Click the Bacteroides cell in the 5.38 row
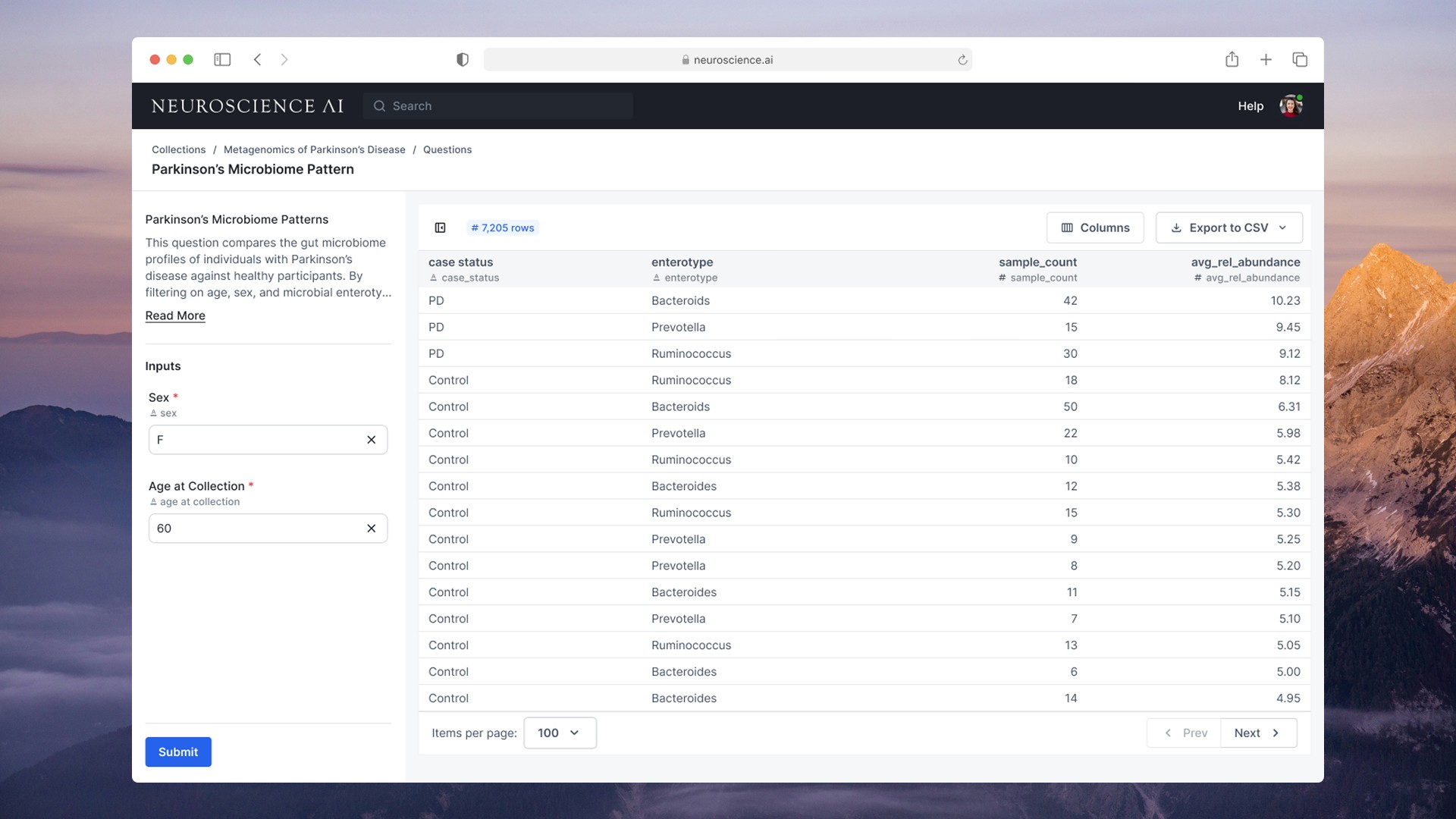This screenshot has height=819, width=1456. pyautogui.click(x=683, y=486)
